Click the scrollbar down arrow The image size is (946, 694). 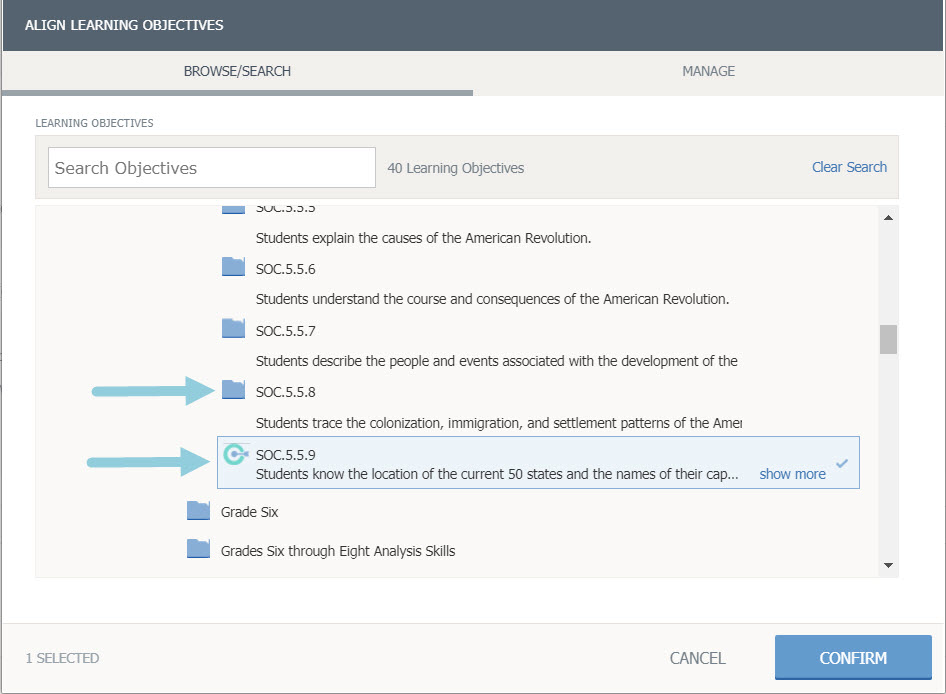point(887,566)
